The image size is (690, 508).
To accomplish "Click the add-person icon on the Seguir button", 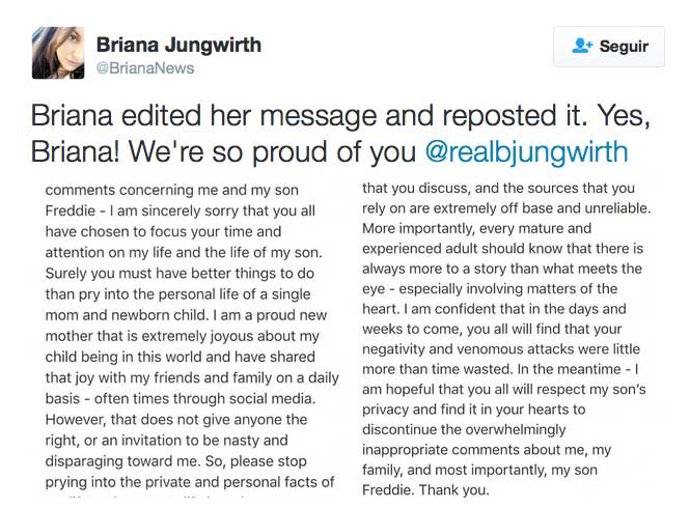I will click(583, 46).
